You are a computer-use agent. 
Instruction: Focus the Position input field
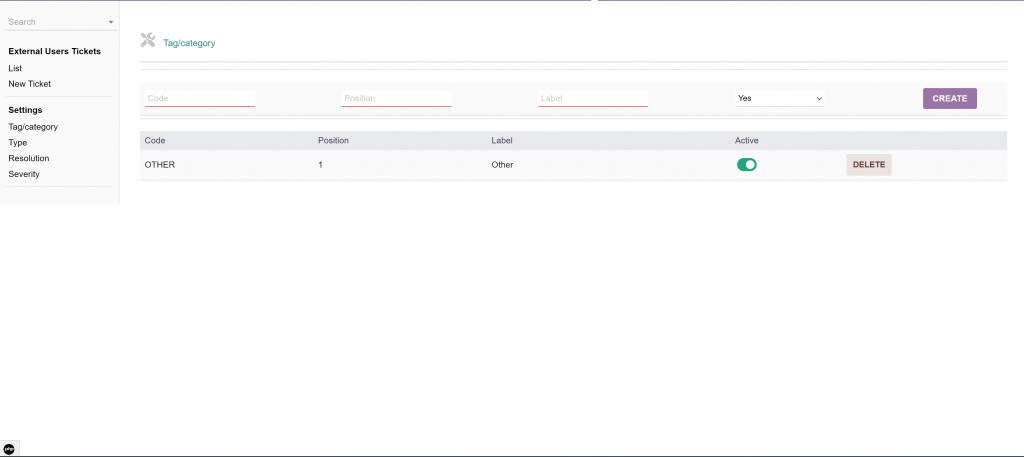[396, 99]
